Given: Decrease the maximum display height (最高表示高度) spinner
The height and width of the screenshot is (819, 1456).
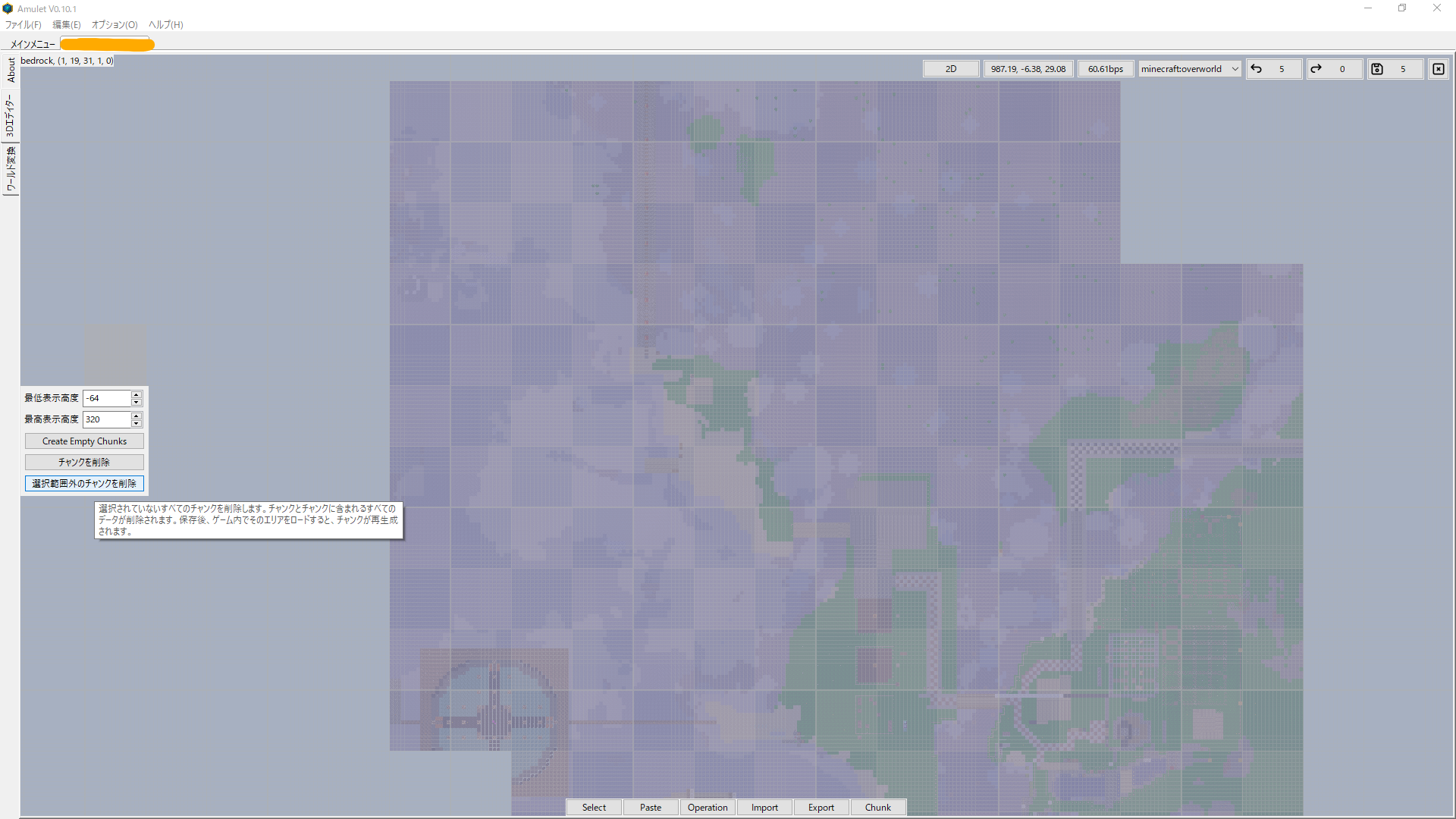Looking at the screenshot, I should (136, 423).
